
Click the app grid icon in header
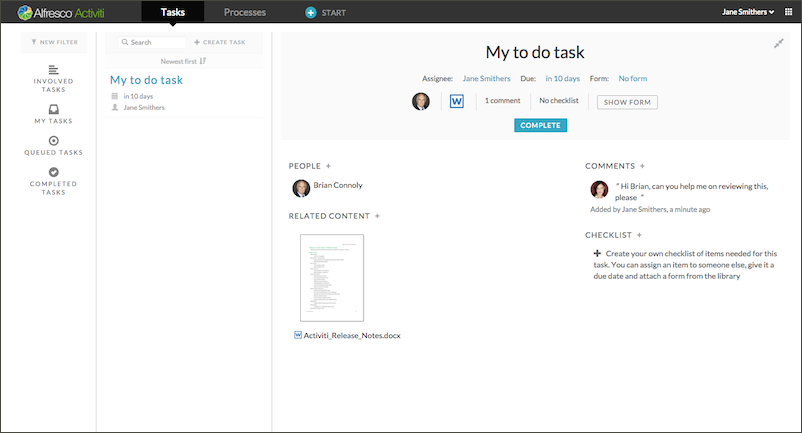(x=787, y=12)
